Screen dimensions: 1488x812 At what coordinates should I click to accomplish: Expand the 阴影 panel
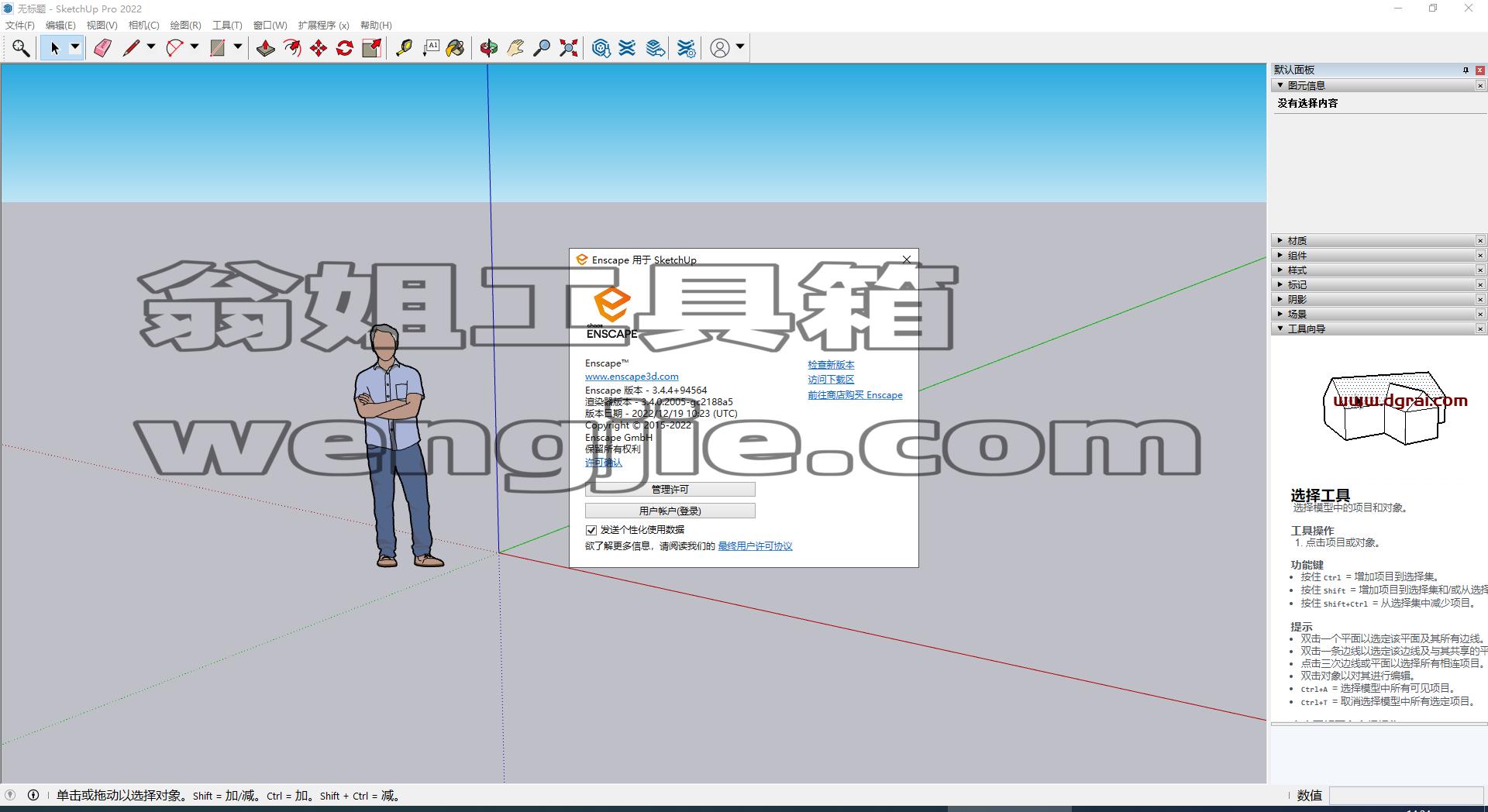pos(1280,299)
